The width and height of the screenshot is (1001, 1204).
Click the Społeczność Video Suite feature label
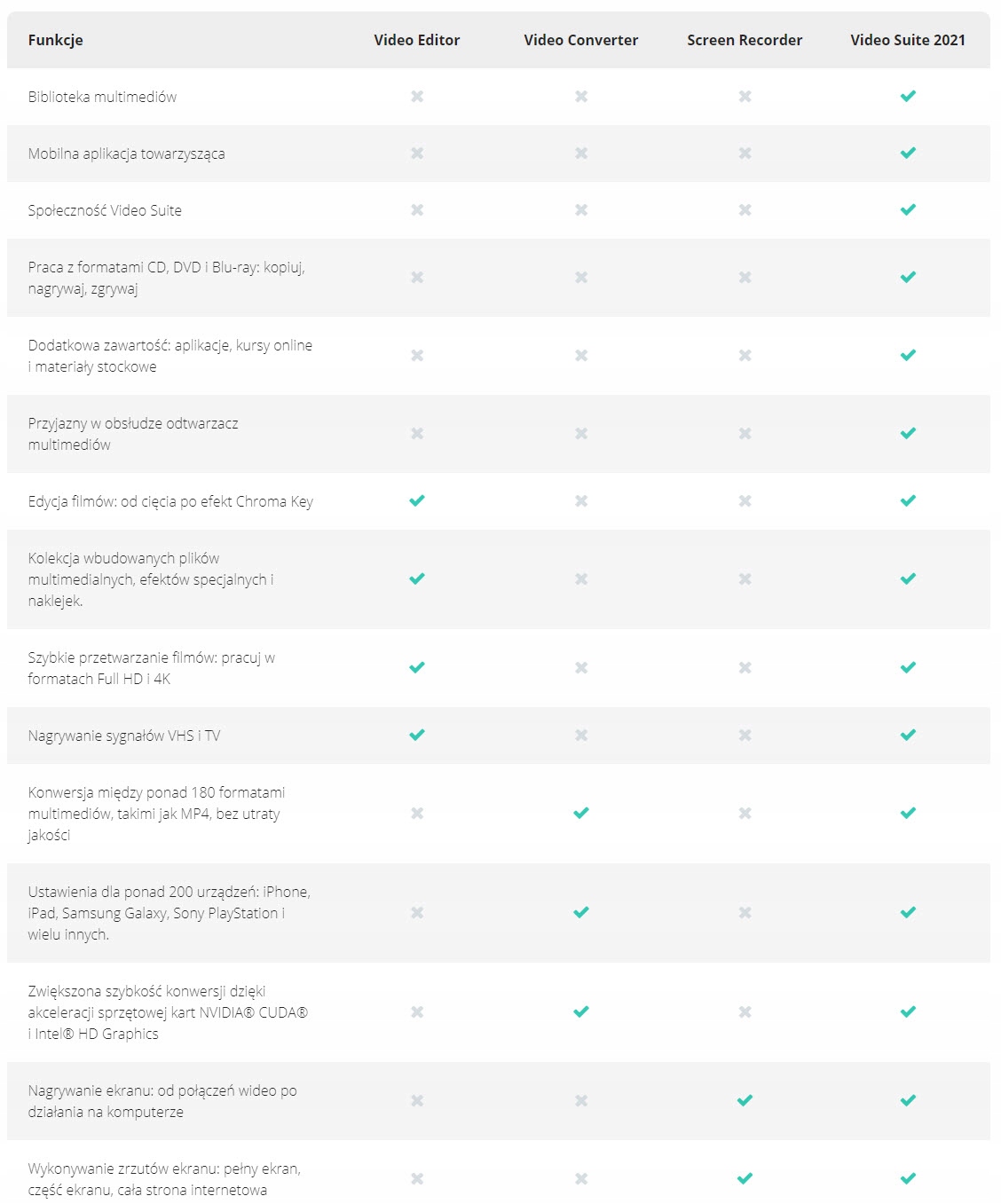[105, 210]
